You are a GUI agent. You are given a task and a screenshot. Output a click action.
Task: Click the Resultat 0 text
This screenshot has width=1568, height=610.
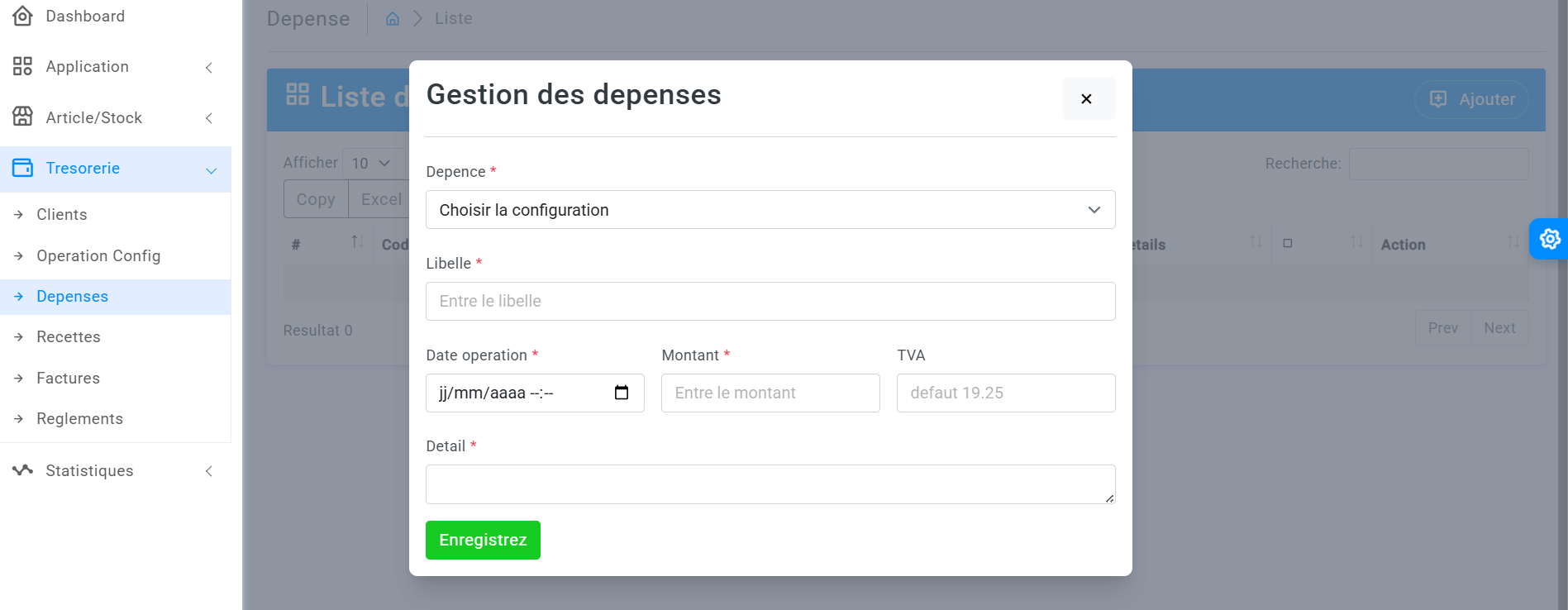point(317,331)
